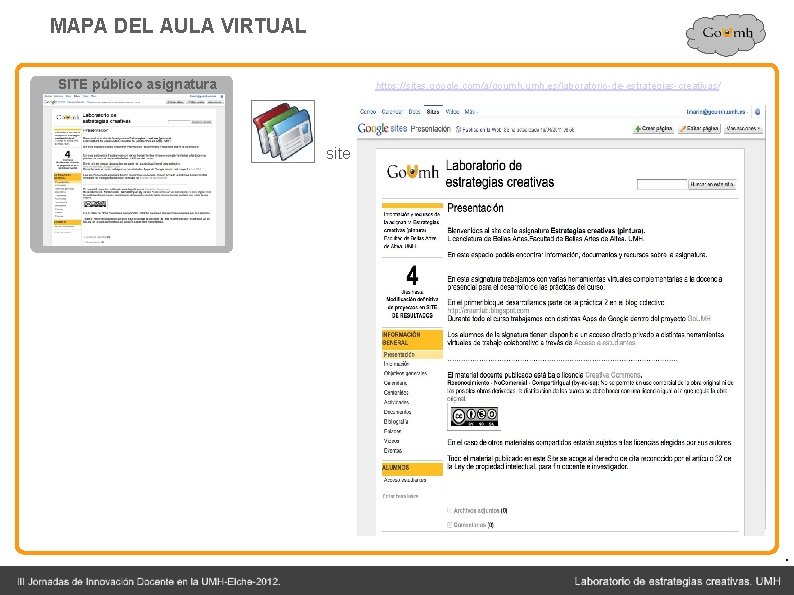The width and height of the screenshot is (794, 595).
Task: Click the footer 'Laboratorio de estrategias creativas. UMH' text
Action: [x=677, y=581]
